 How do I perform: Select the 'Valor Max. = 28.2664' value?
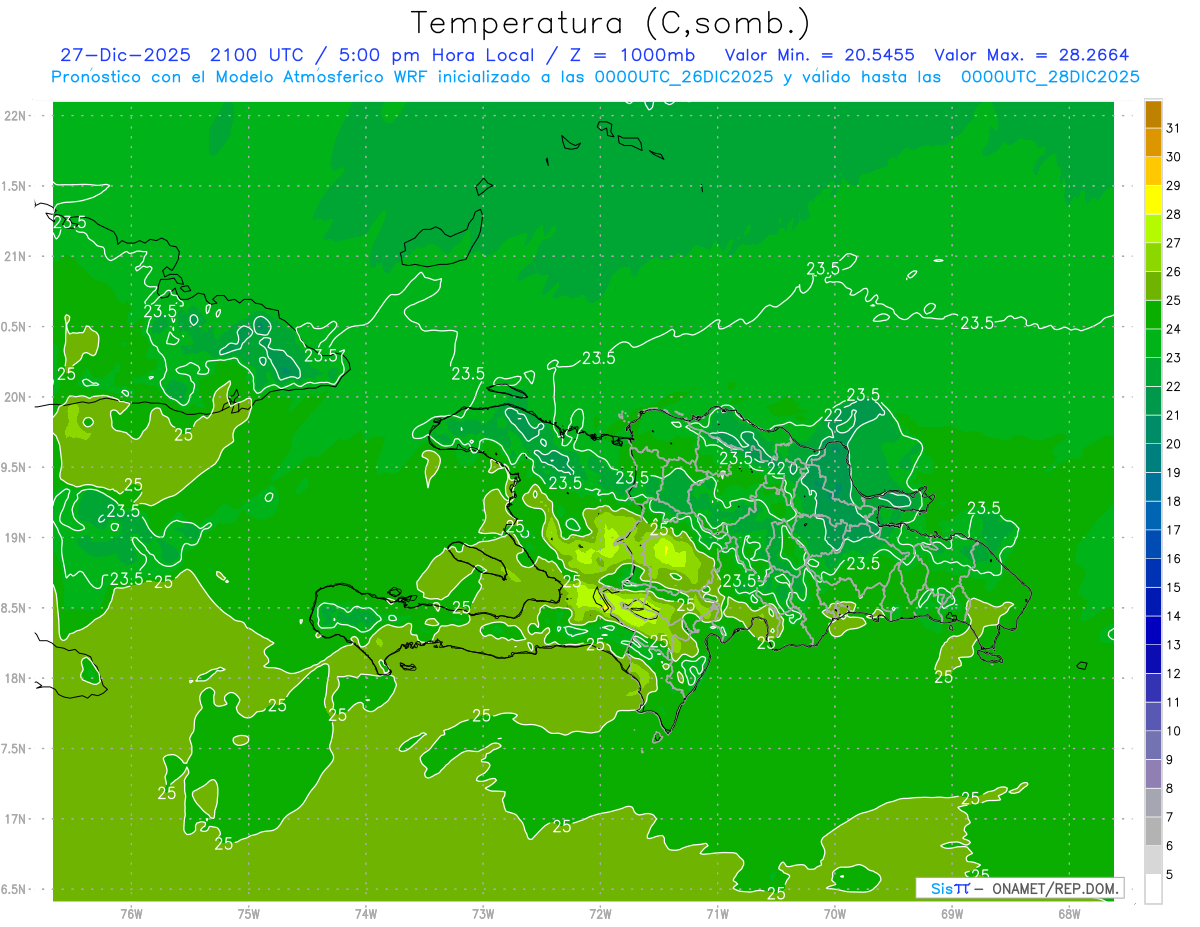[x=1032, y=55]
